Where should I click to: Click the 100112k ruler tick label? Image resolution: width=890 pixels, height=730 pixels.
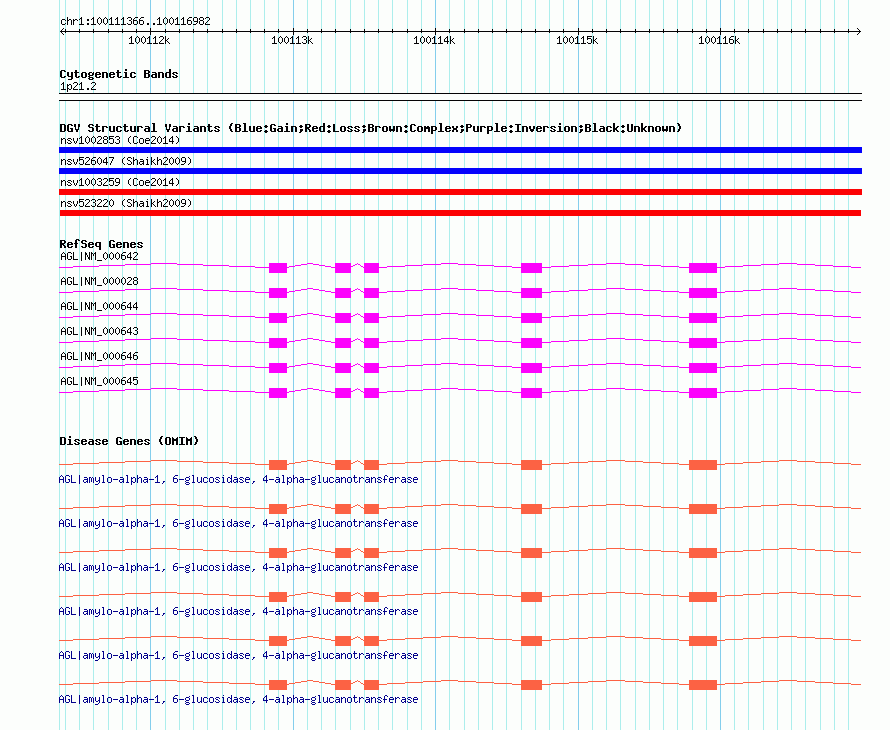pyautogui.click(x=150, y=41)
